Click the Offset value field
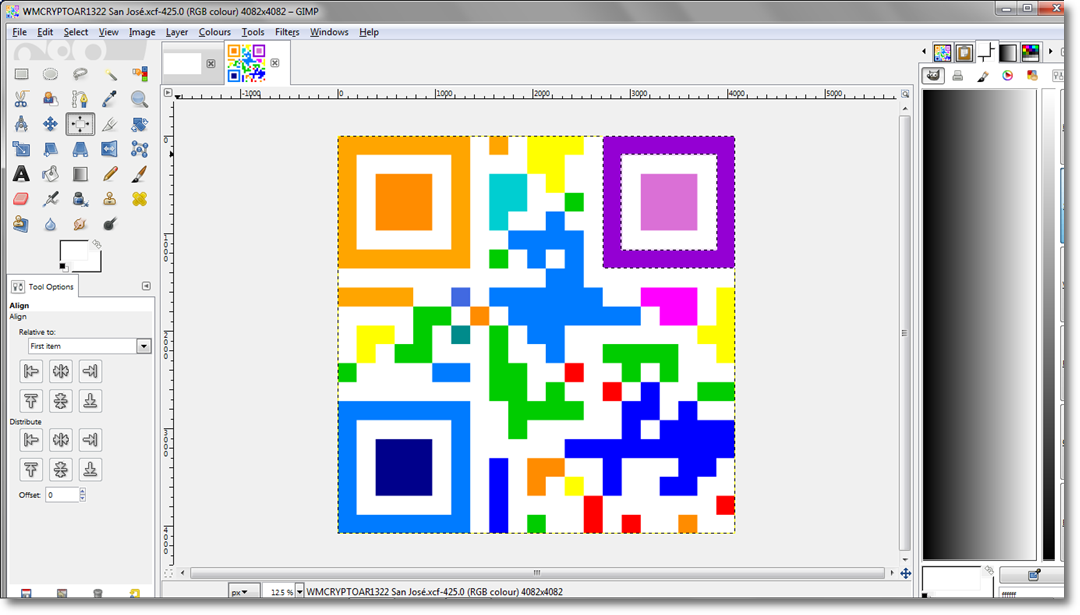 [x=62, y=495]
